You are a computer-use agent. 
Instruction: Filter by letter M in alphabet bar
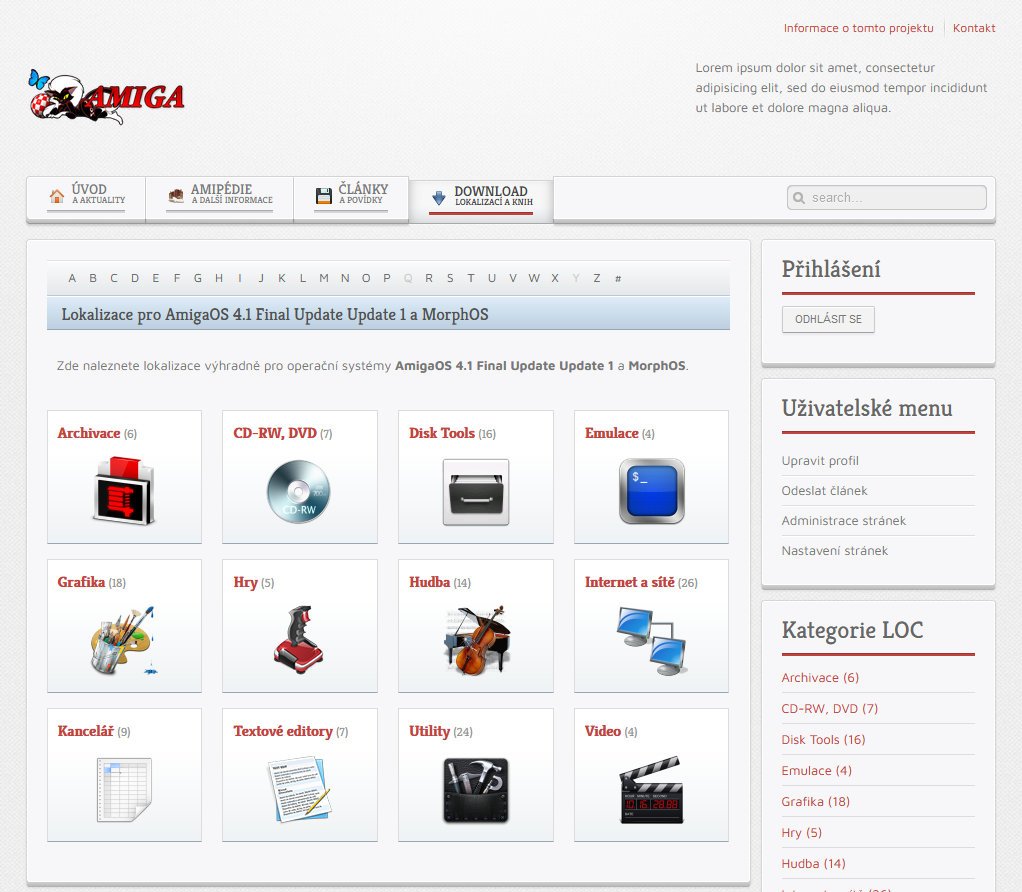pyautogui.click(x=324, y=278)
